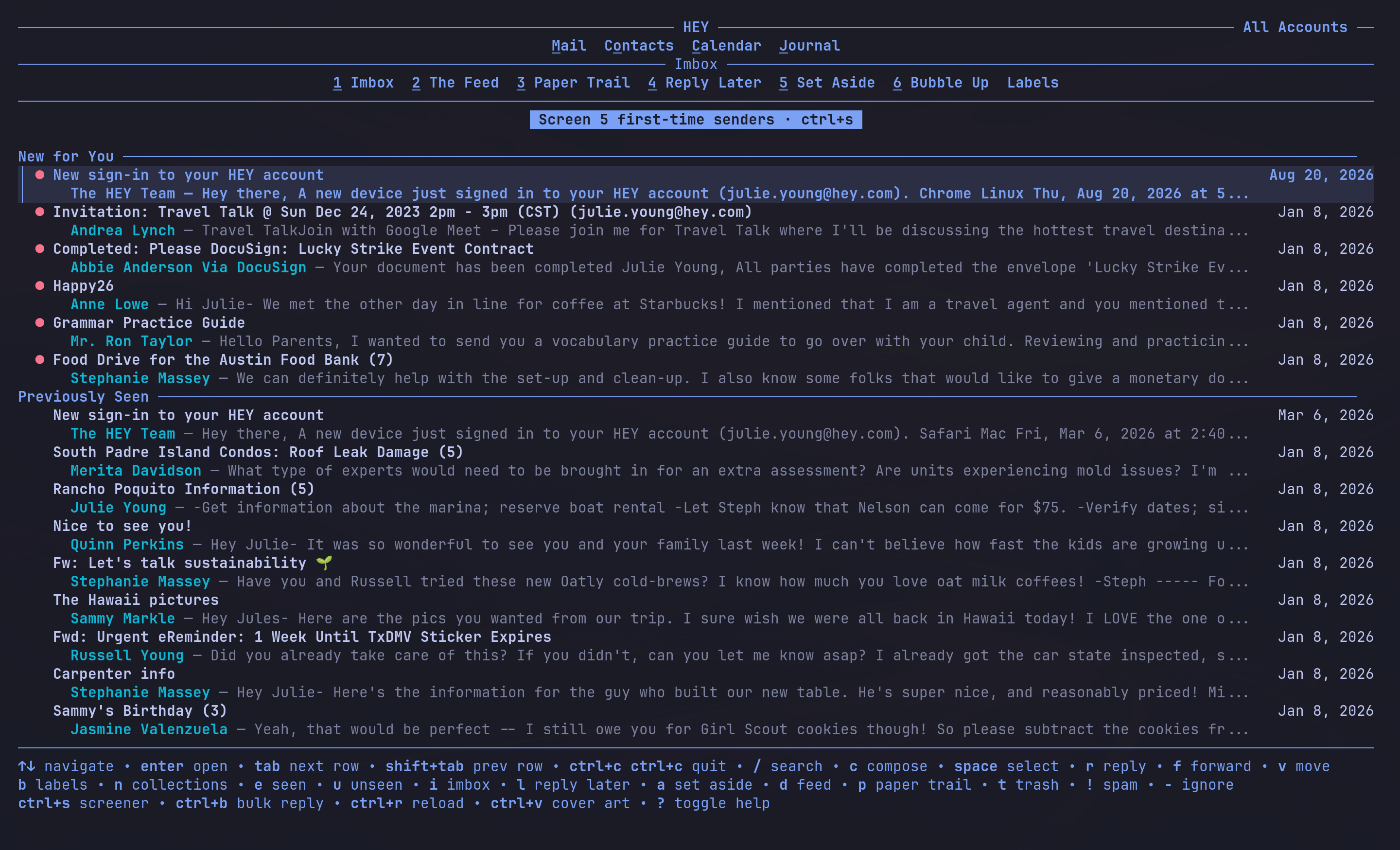Open The Feed tab
Screen dimensions: 1400x850
tap(455, 82)
